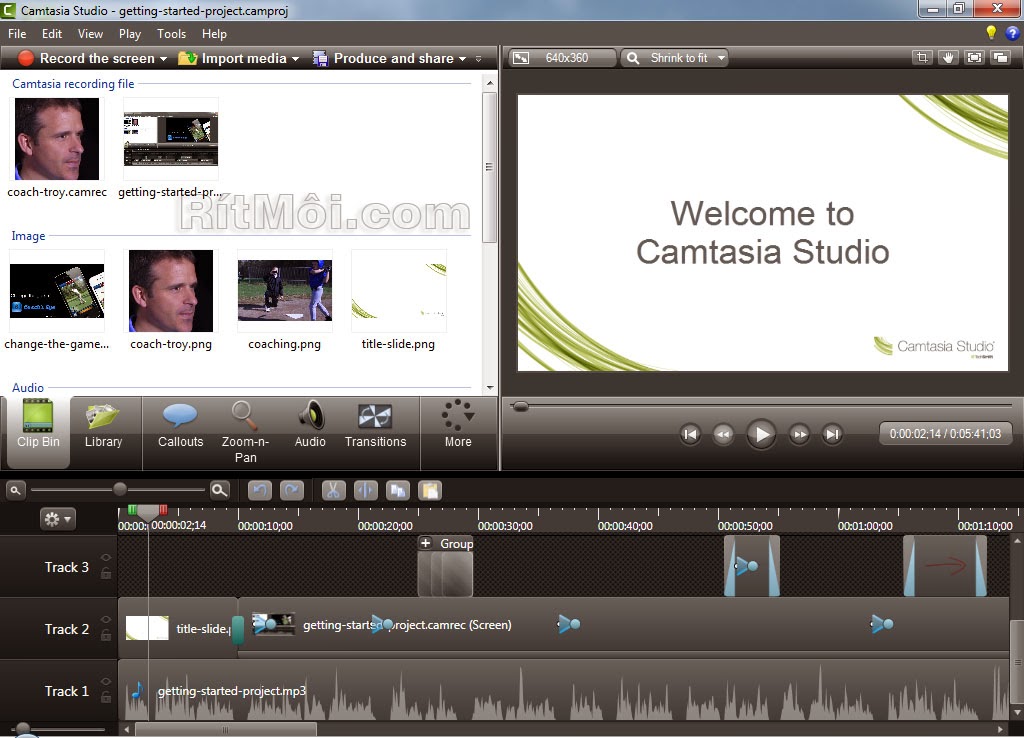
Task: Click the timeline zoom slider handle
Action: [120, 489]
